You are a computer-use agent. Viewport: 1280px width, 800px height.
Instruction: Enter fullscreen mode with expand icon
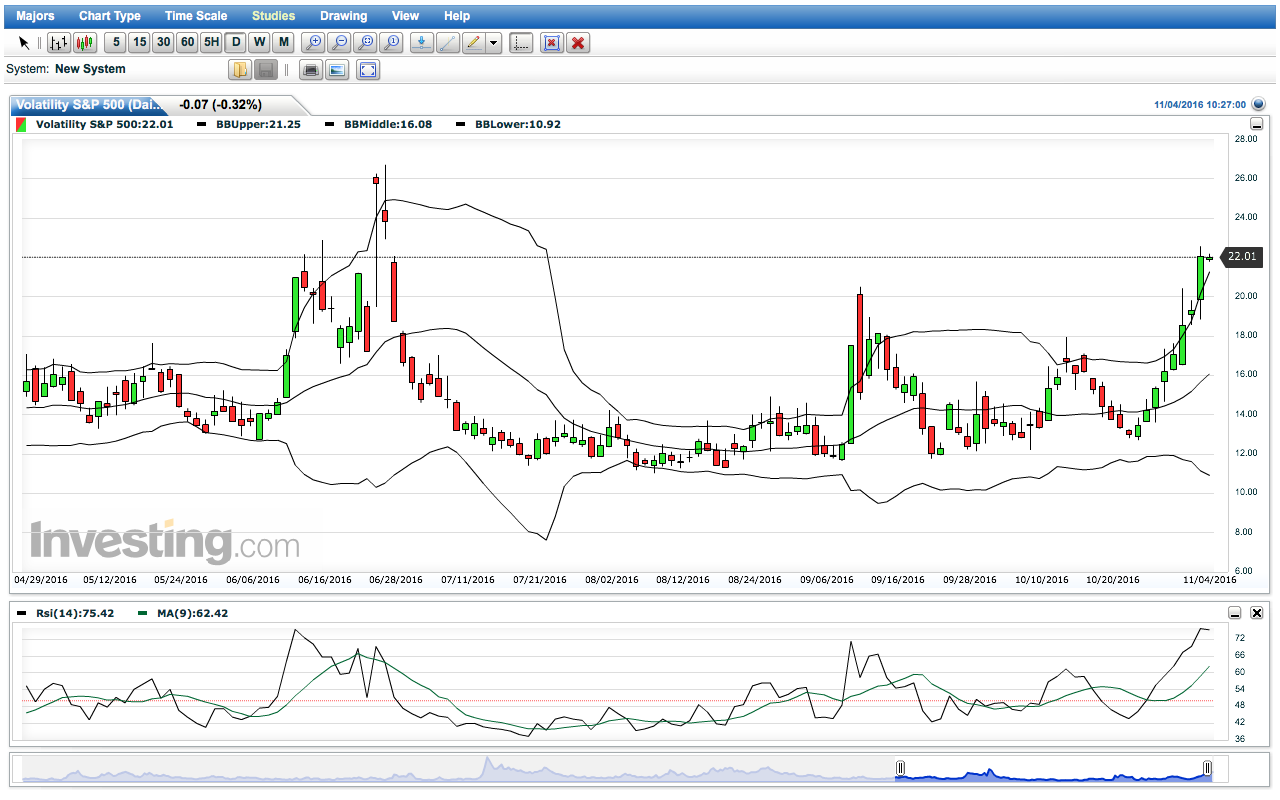click(x=368, y=70)
